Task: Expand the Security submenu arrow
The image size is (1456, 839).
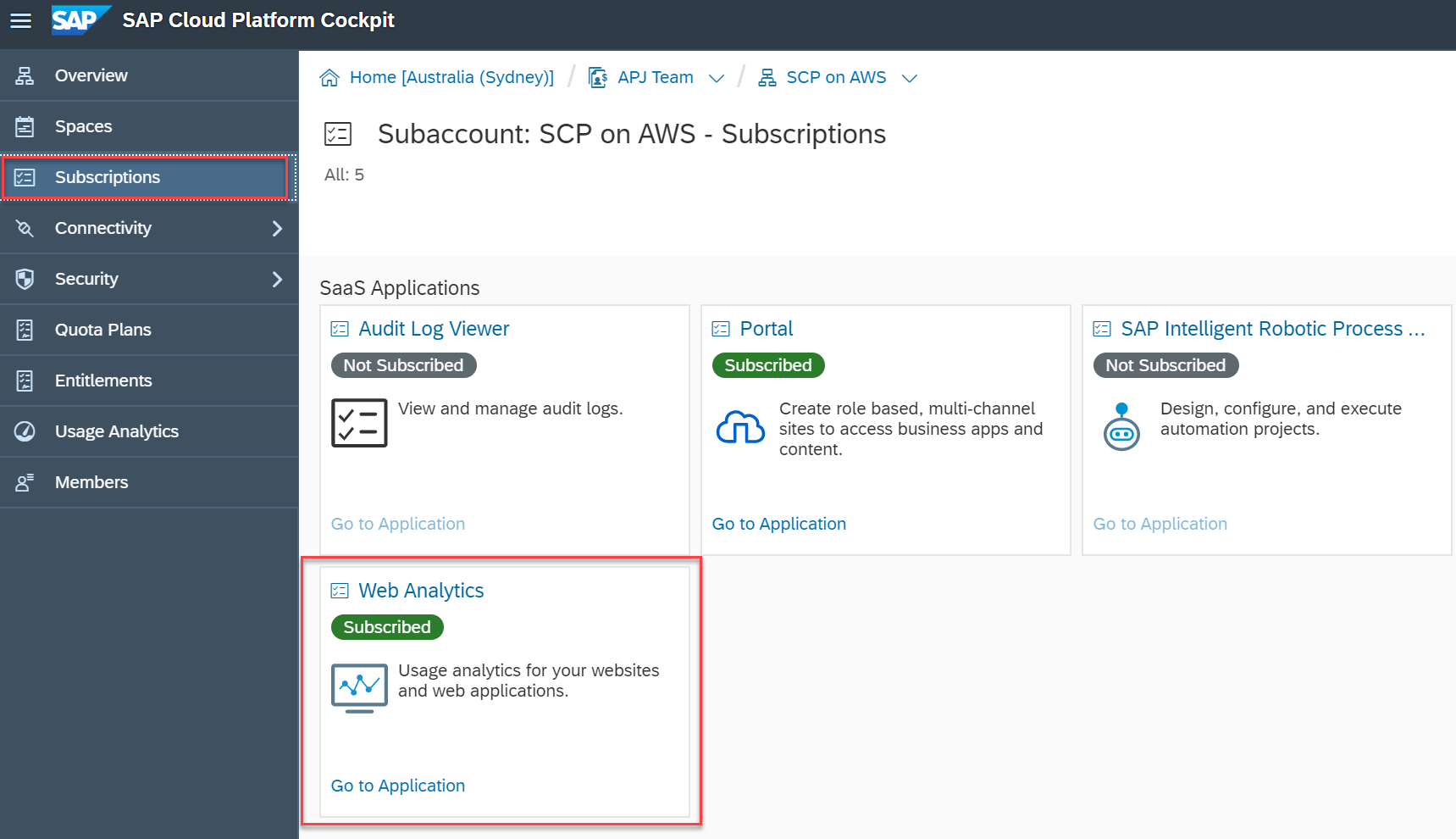Action: [x=277, y=279]
